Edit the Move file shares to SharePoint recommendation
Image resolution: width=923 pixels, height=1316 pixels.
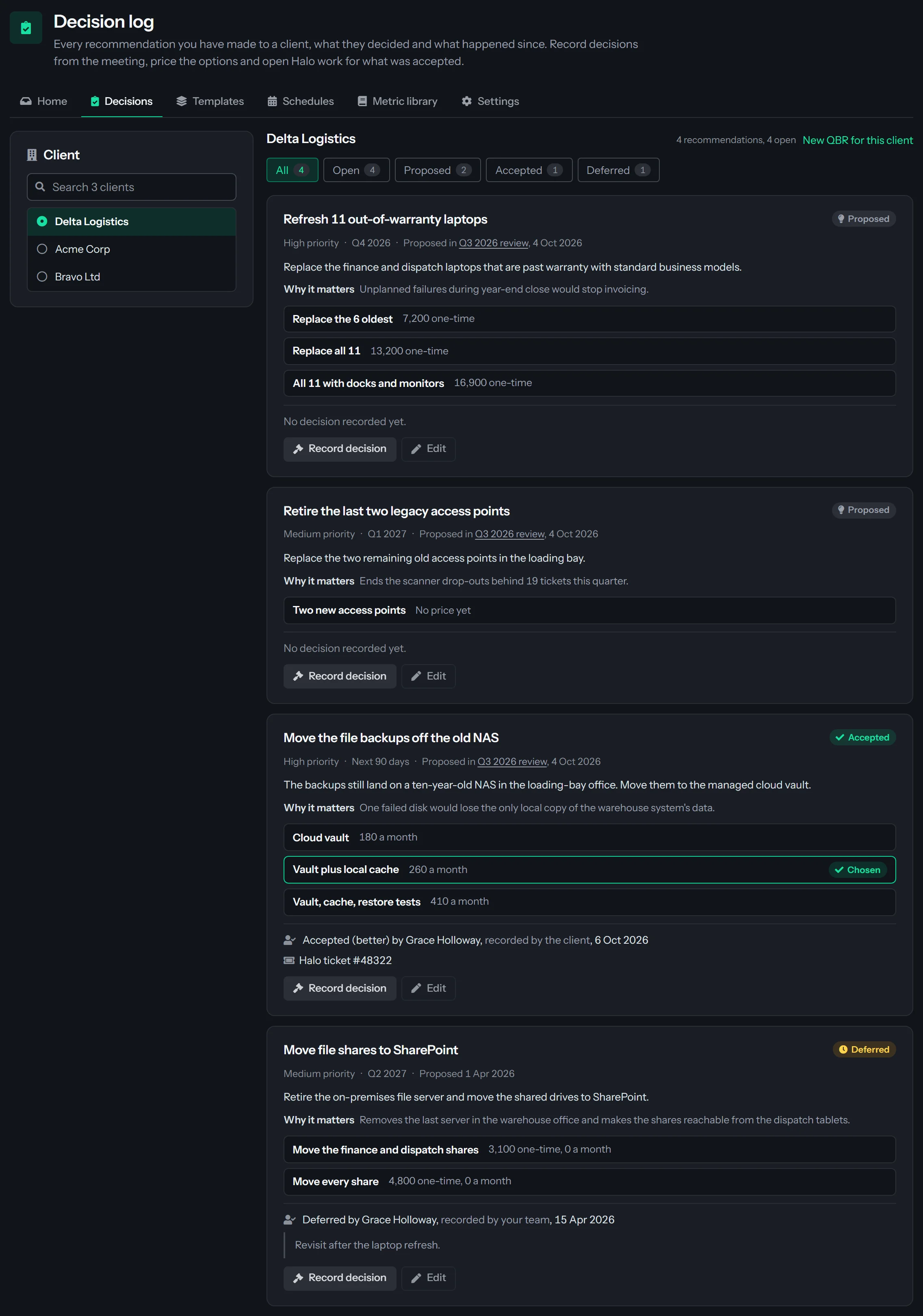coord(429,1278)
